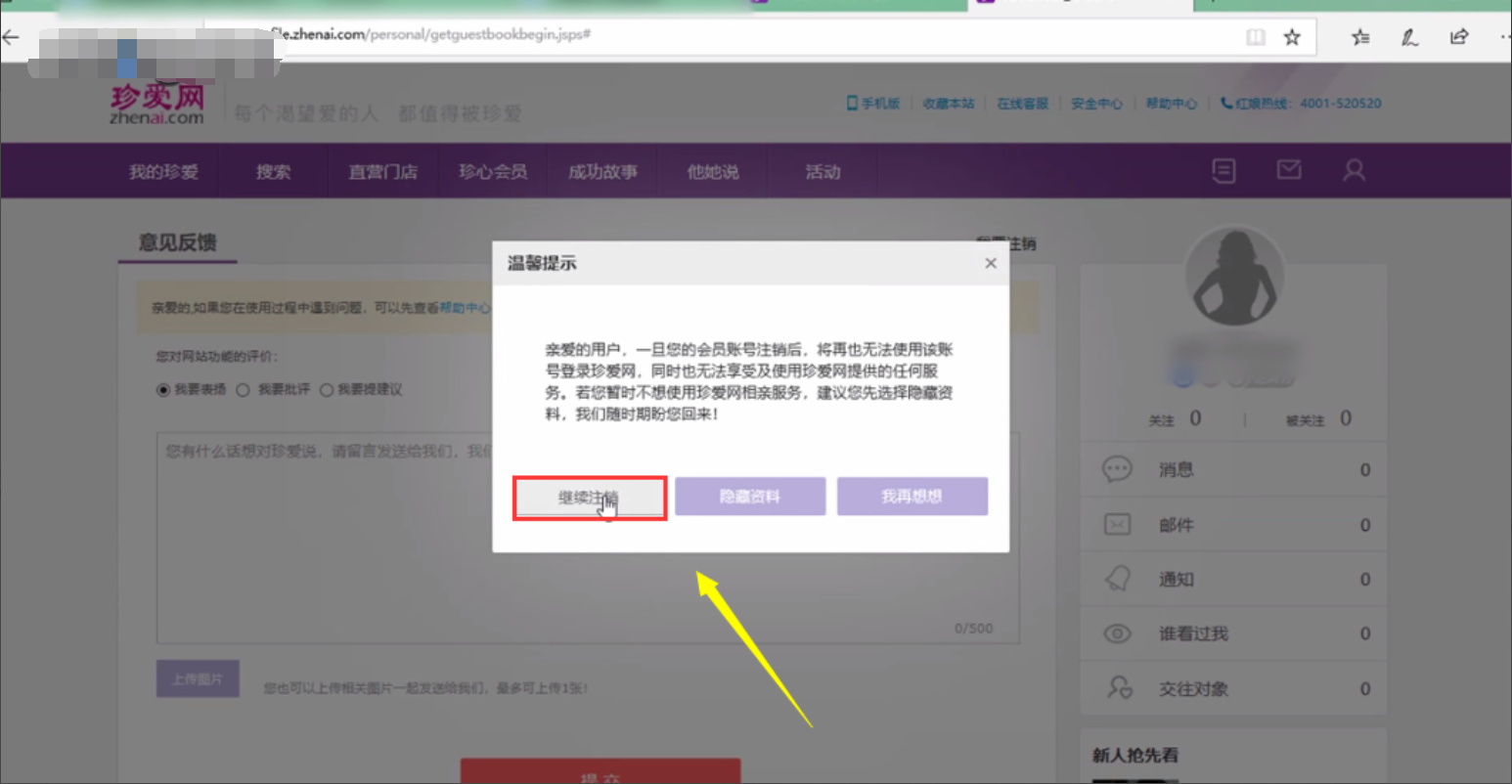Click the browser back arrow
This screenshot has width=1512, height=784.
11,37
